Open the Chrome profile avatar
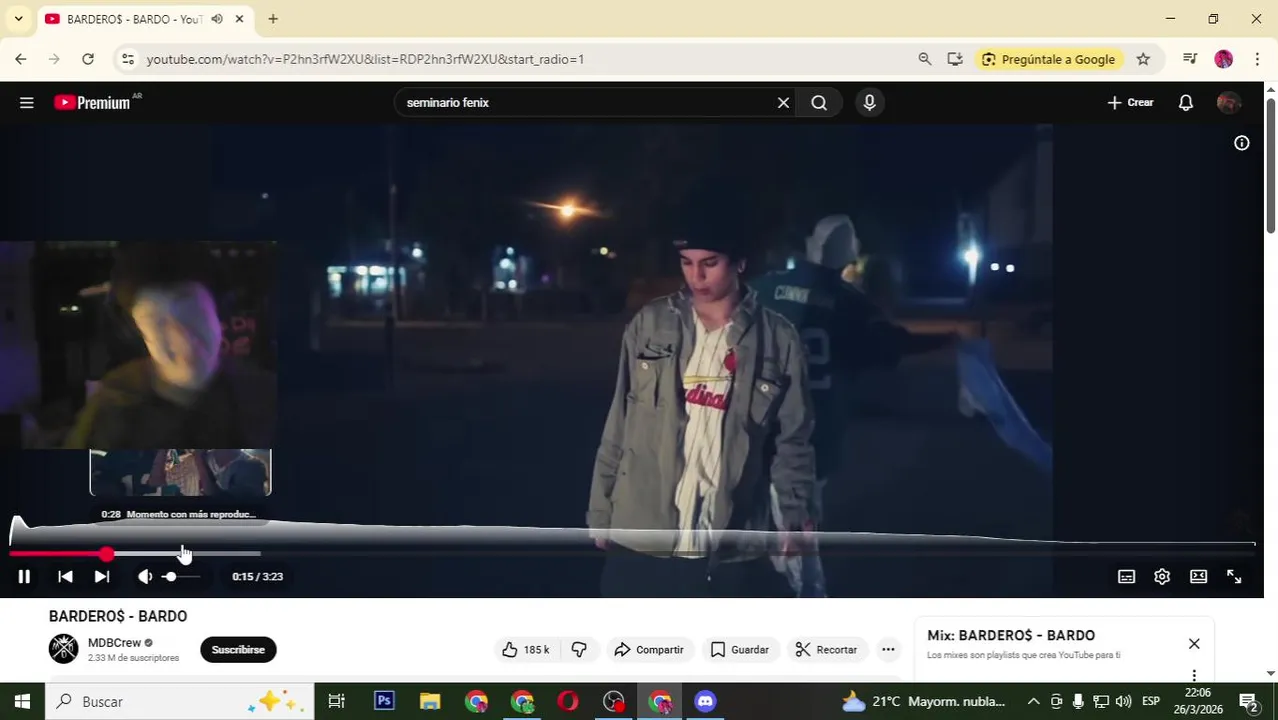 pyautogui.click(x=1223, y=59)
